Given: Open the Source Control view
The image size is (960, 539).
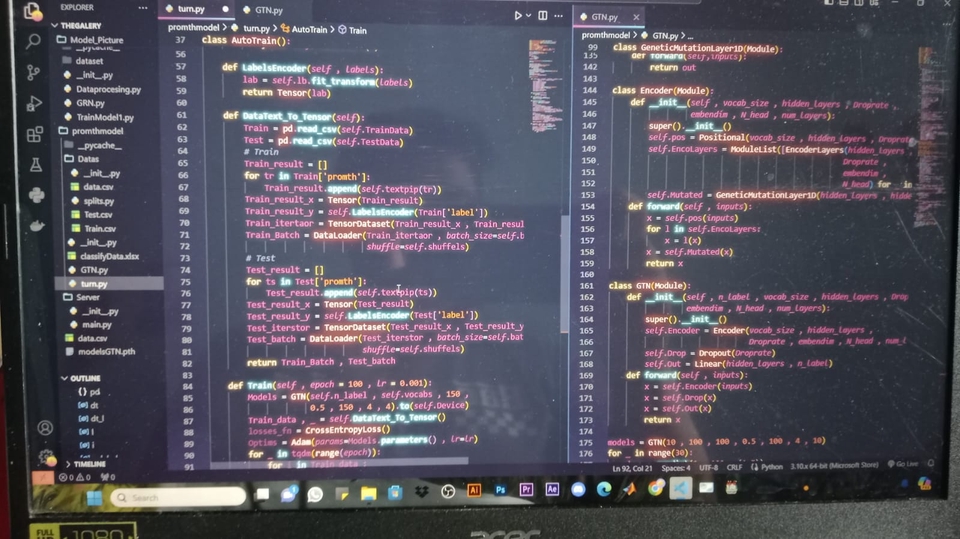Looking at the screenshot, I should coord(34,72).
